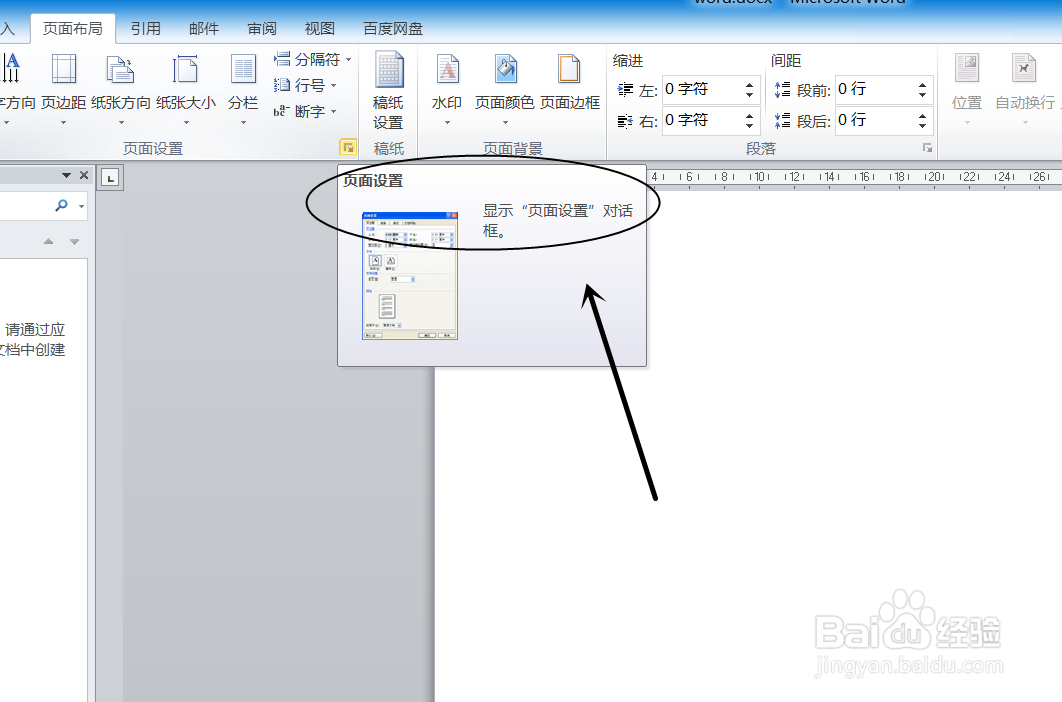
Task: Click the horizontal ruler
Action: [x=853, y=177]
